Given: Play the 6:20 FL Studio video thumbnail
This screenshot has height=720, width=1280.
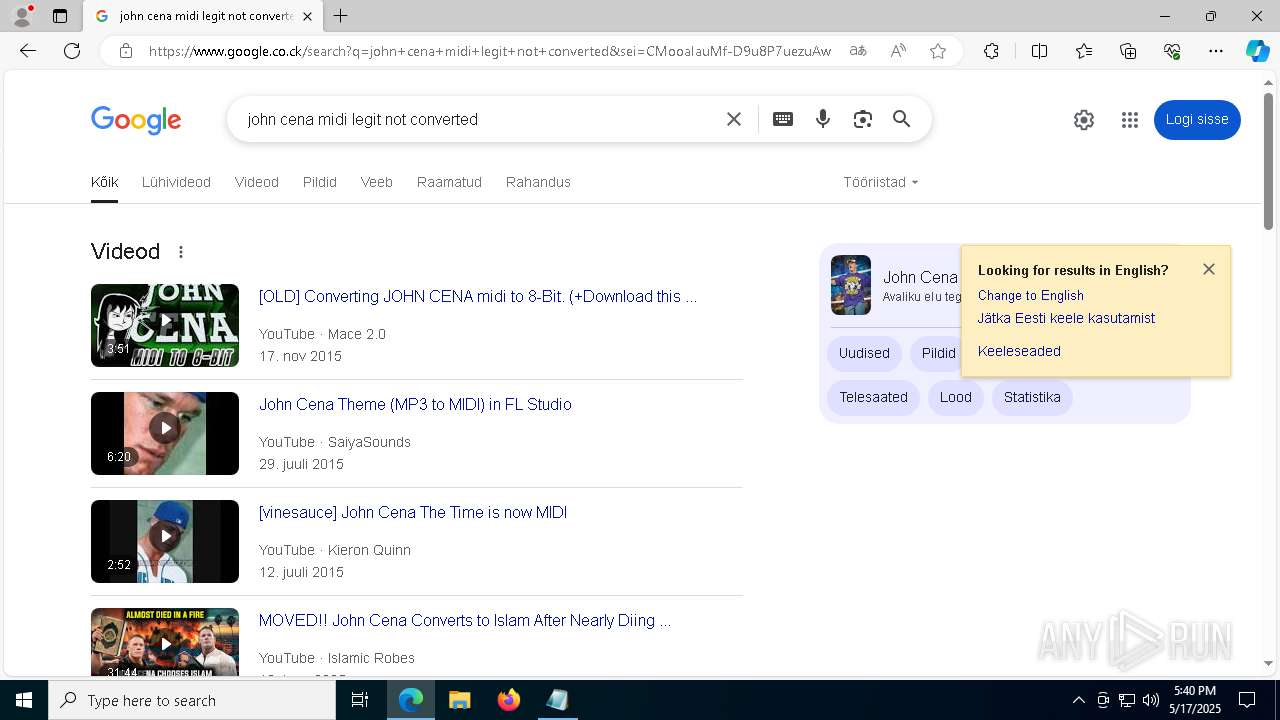Looking at the screenshot, I should tap(165, 433).
